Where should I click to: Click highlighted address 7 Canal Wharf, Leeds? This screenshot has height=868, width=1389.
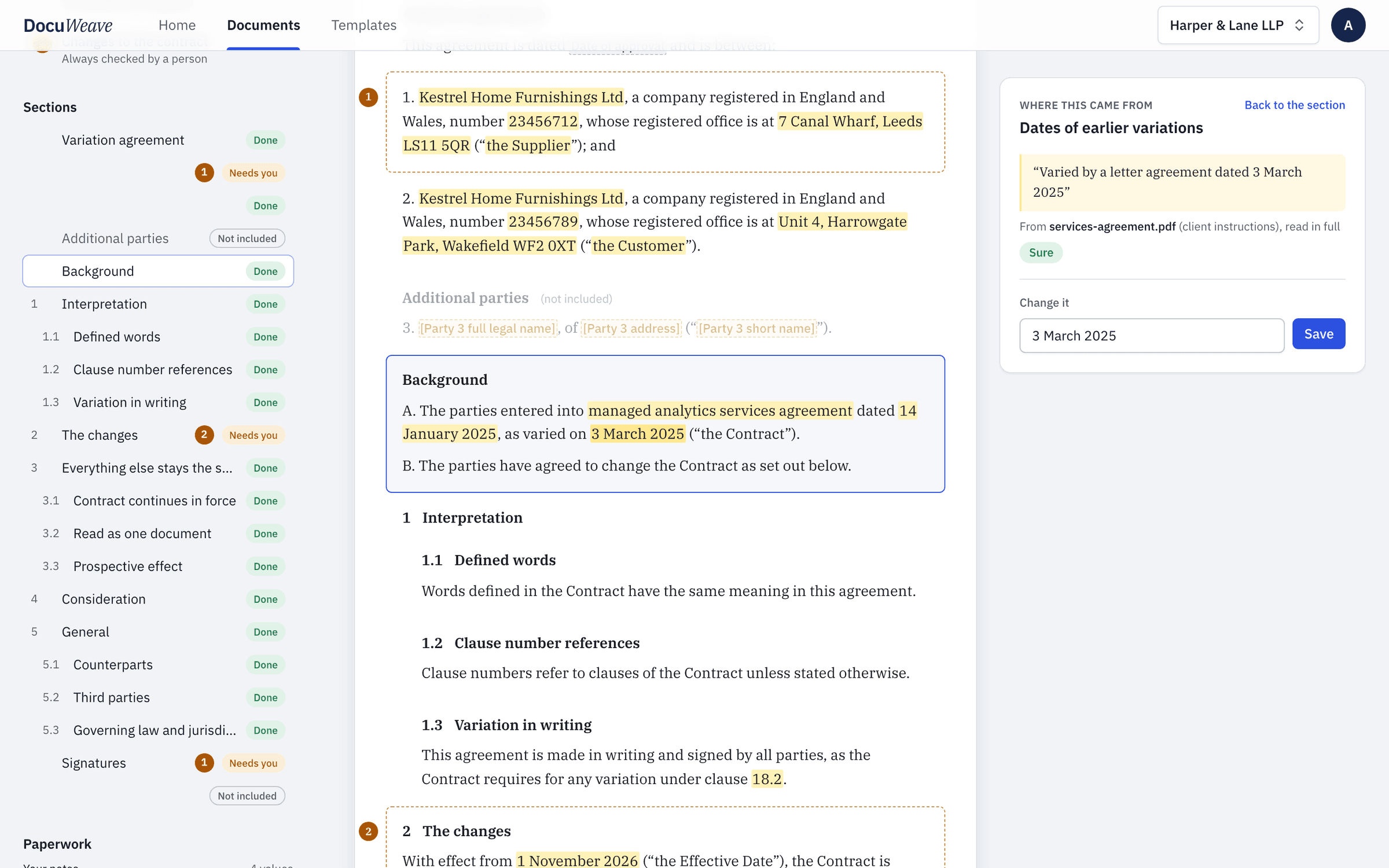[850, 122]
